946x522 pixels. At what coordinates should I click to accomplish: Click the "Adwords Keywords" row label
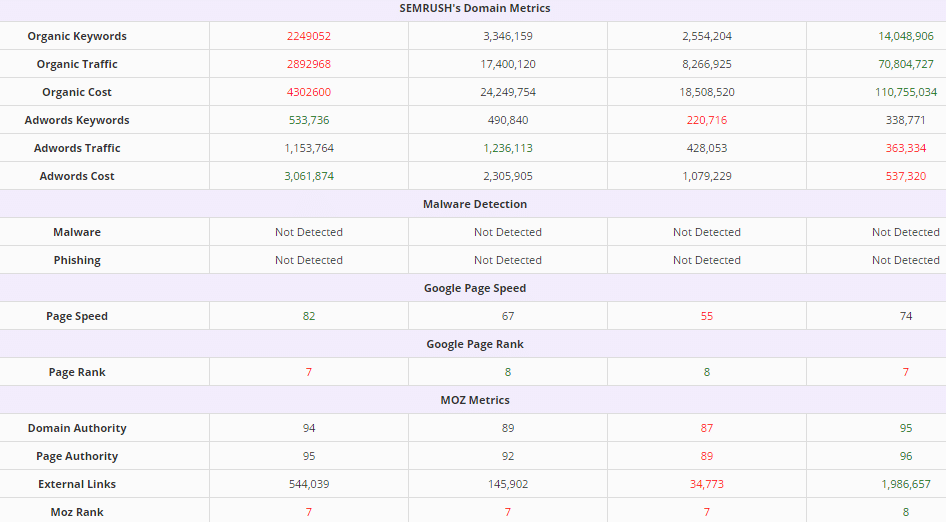point(77,120)
